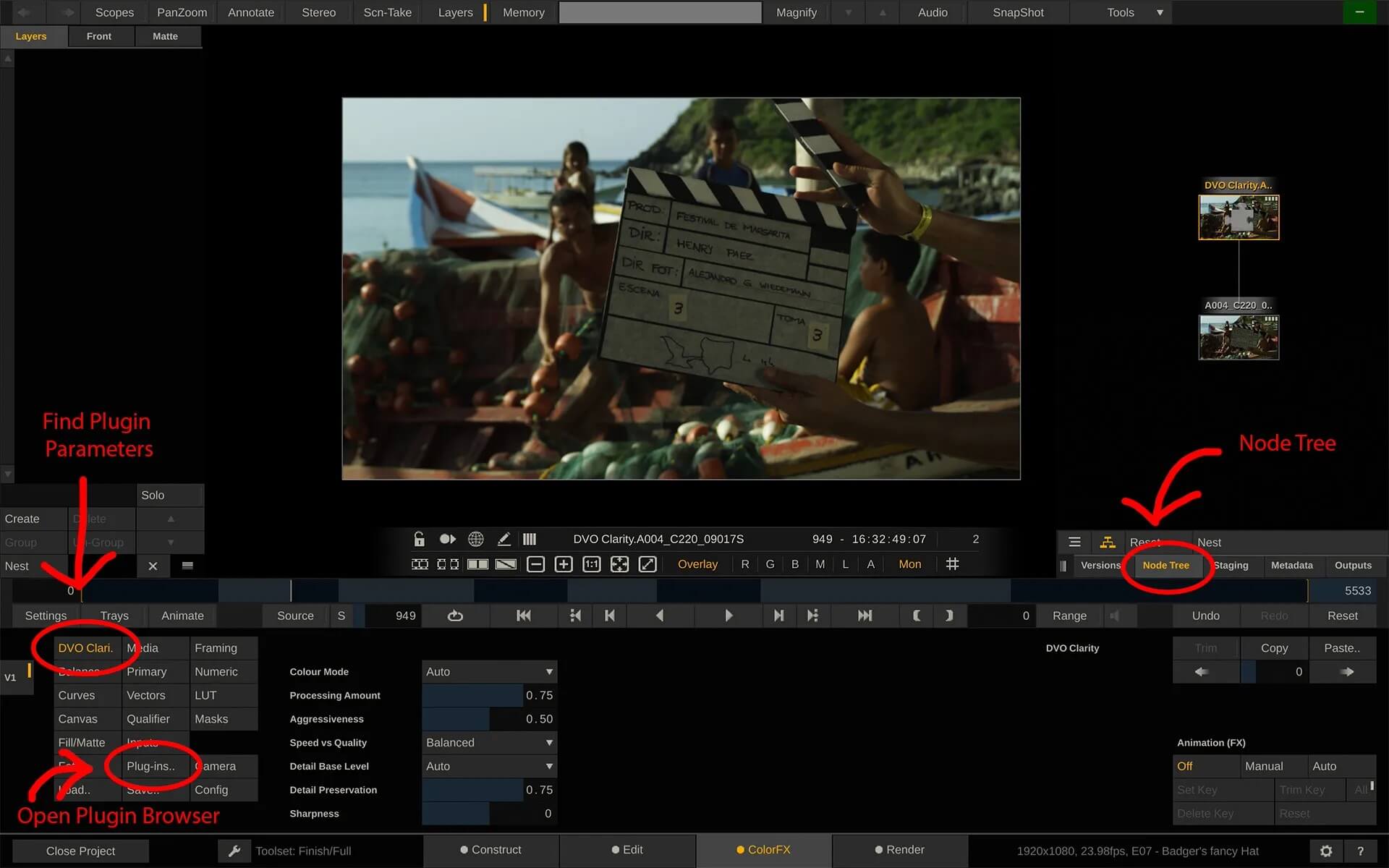Open the globe icon near playback controls
The height and width of the screenshot is (868, 1389).
pyautogui.click(x=475, y=539)
